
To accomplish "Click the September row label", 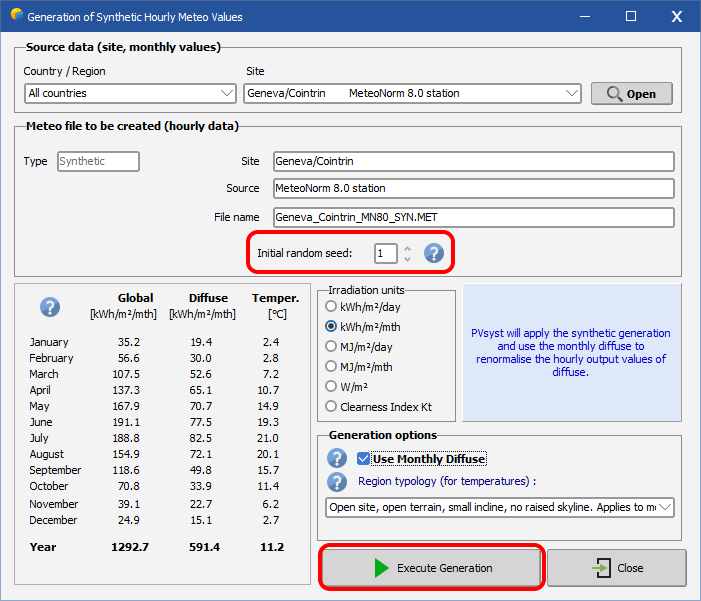I will point(55,470).
